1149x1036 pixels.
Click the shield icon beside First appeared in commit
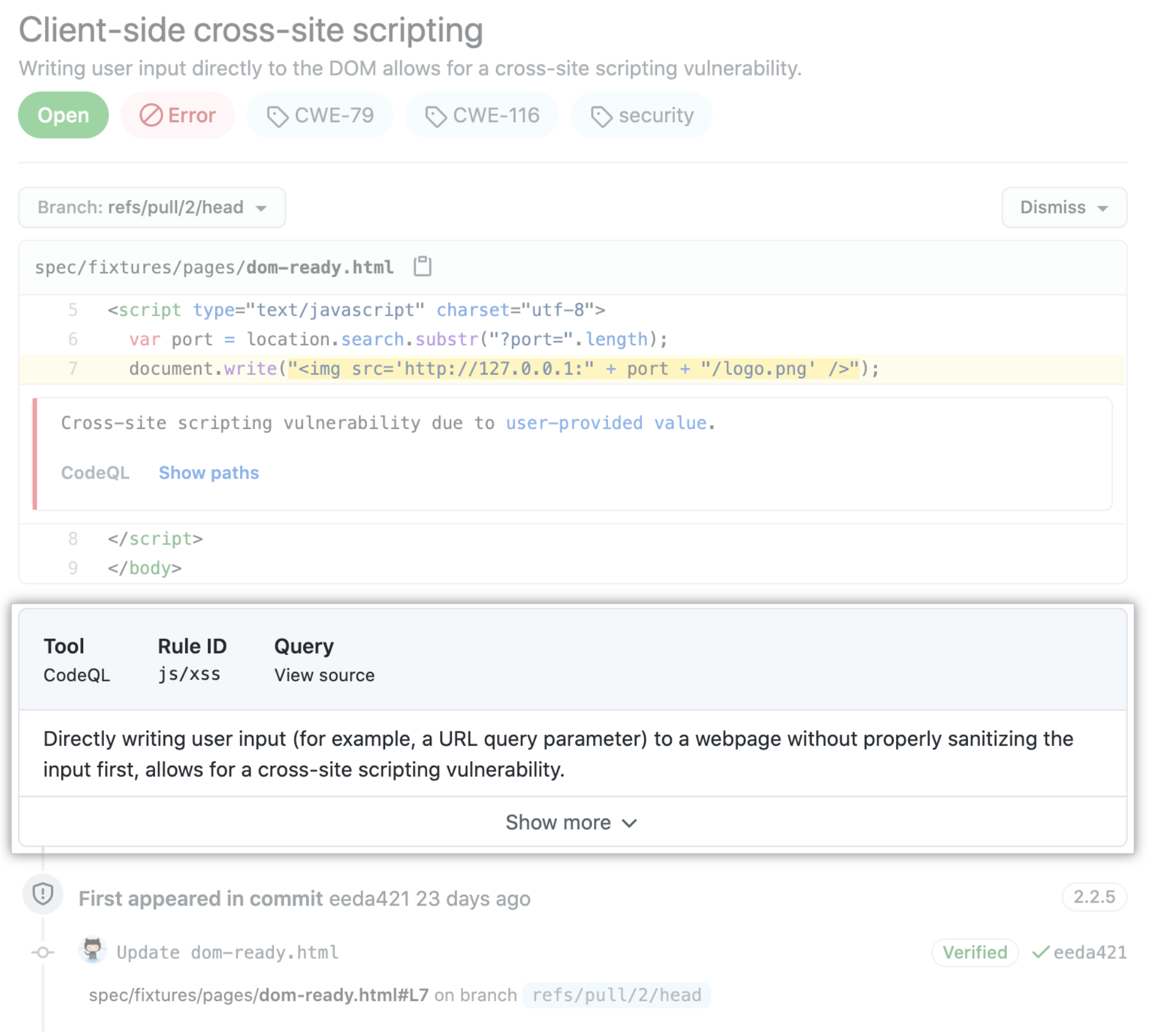(x=42, y=896)
